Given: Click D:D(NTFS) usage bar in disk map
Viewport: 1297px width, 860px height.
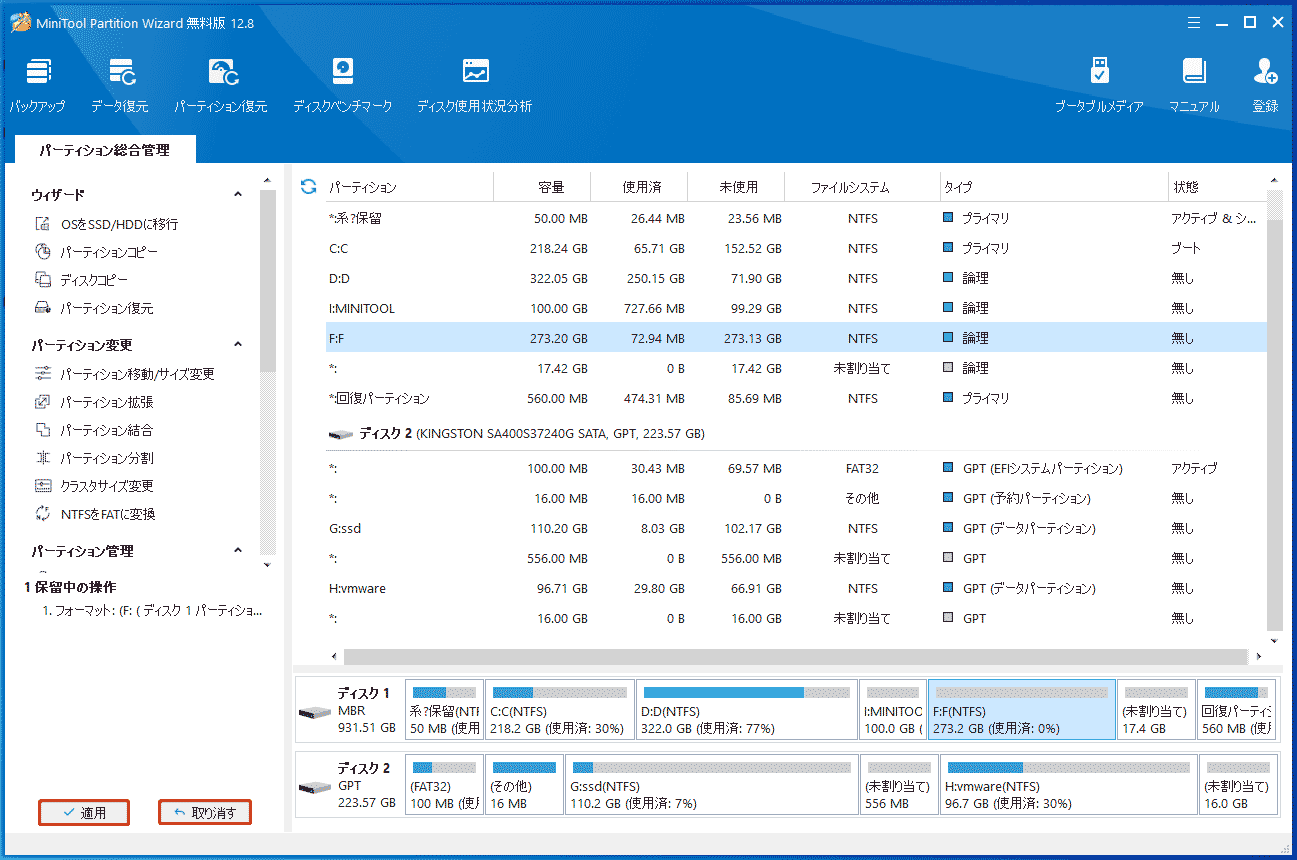Looking at the screenshot, I should [748, 692].
